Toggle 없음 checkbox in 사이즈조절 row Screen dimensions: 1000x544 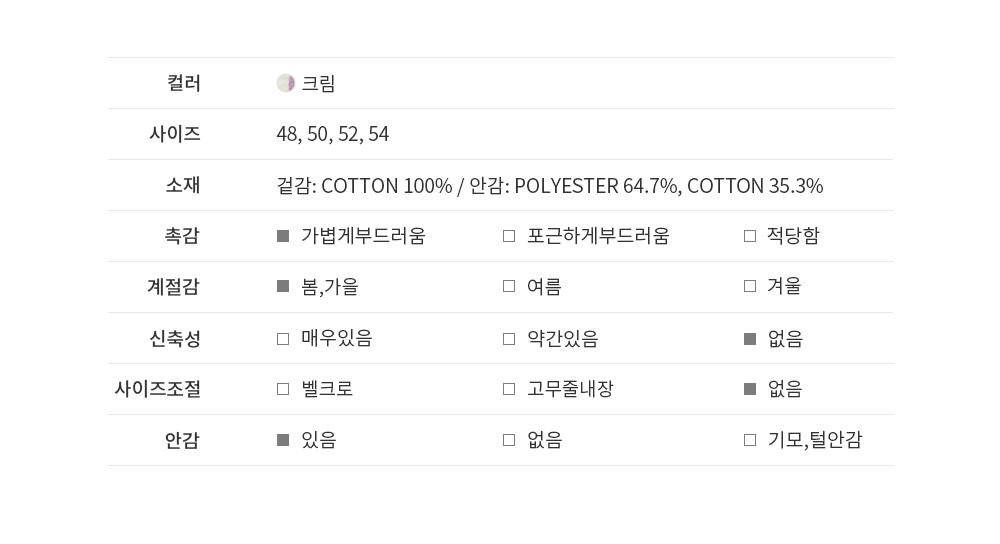click(750, 389)
